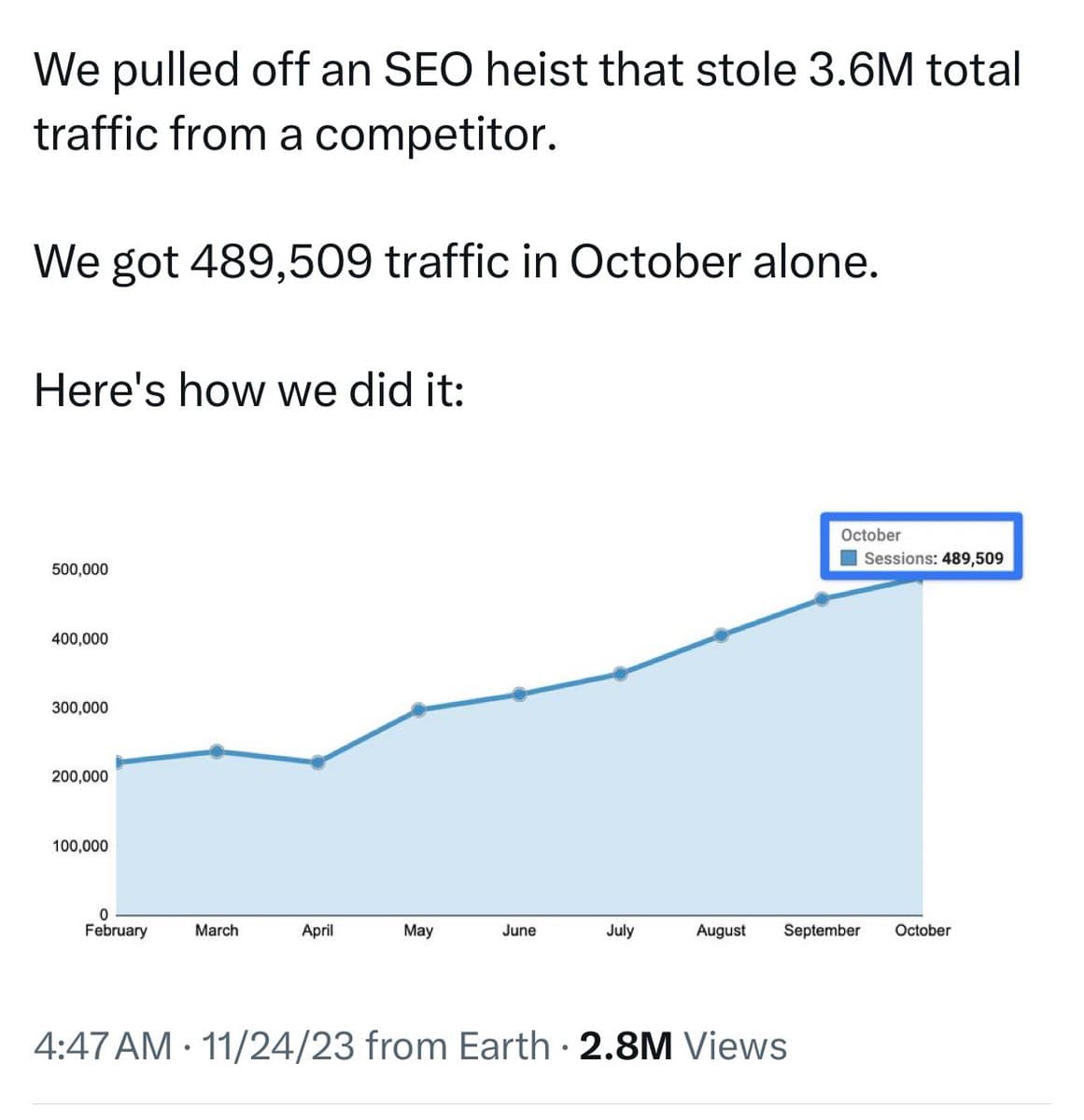Click the March data point on chart

tap(217, 751)
